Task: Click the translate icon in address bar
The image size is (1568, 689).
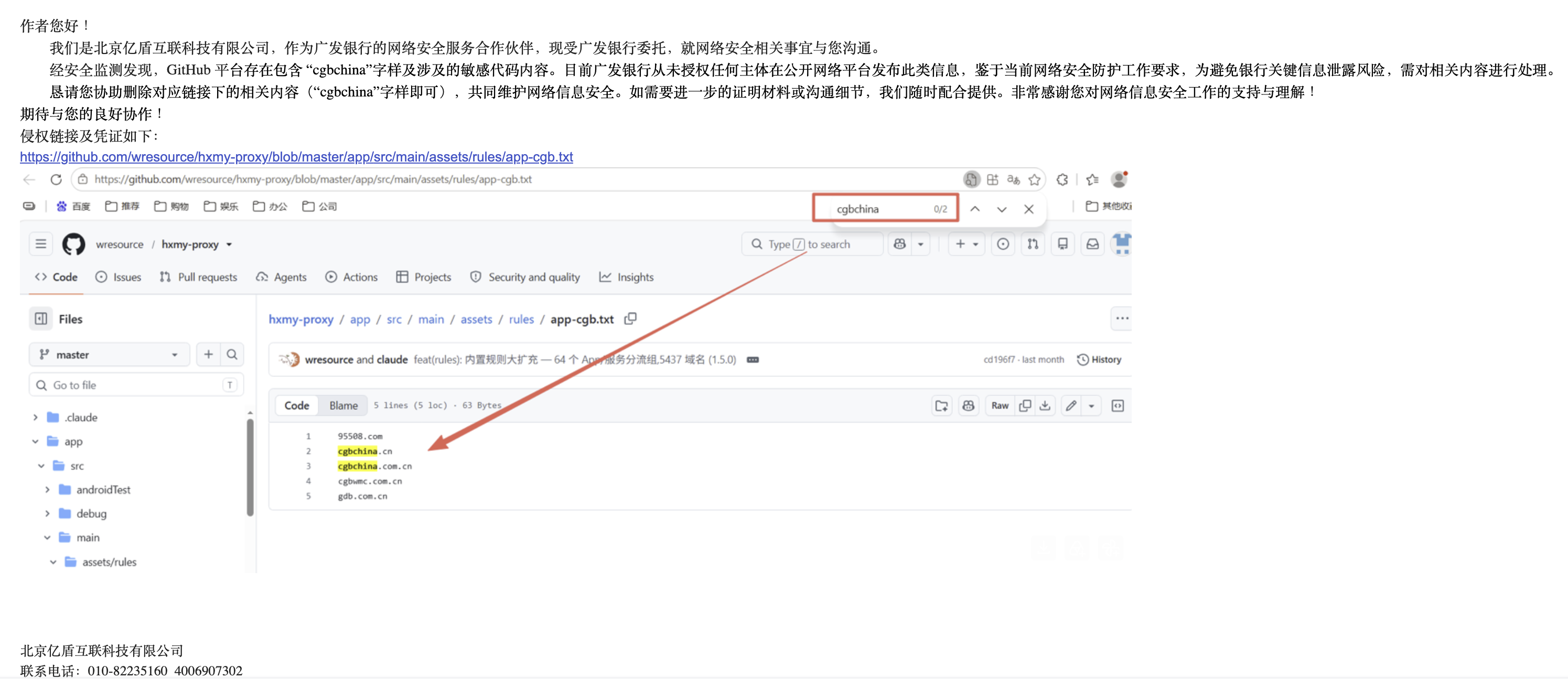Action: [x=1014, y=179]
